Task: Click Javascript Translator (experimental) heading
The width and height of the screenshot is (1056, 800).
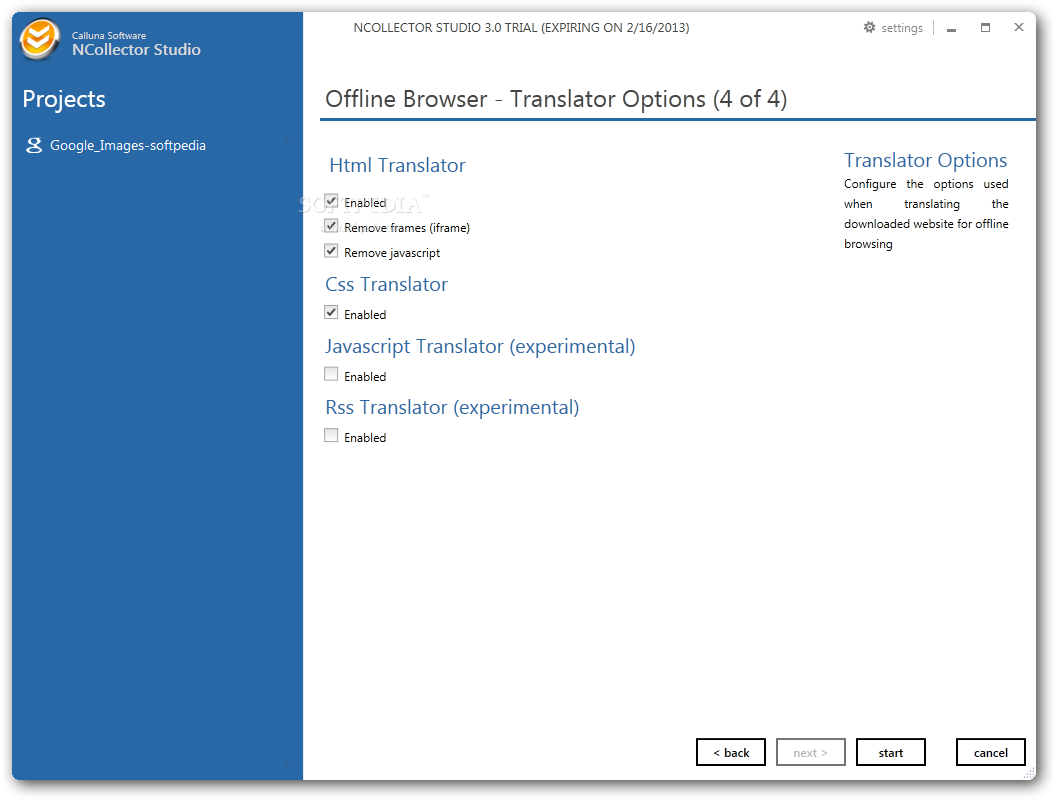Action: (480, 346)
